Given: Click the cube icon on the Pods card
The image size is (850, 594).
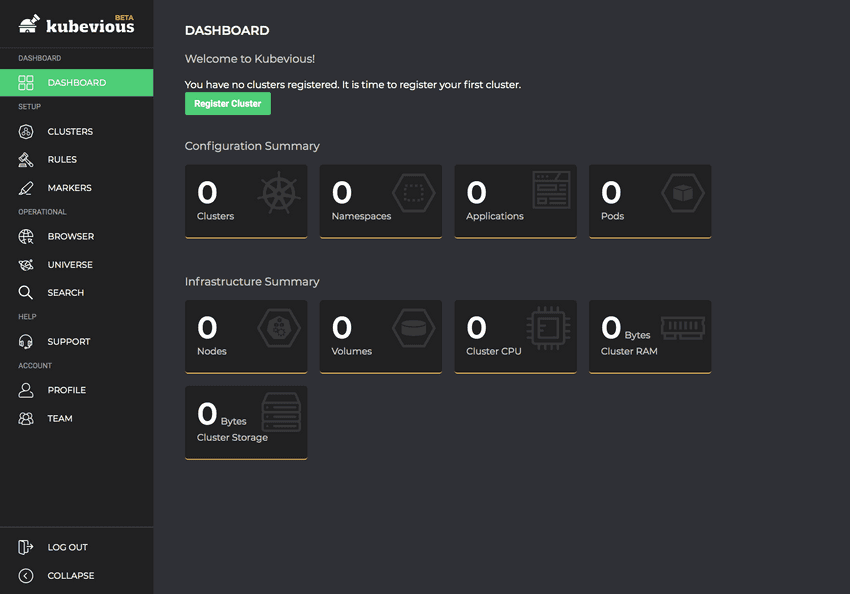Looking at the screenshot, I should [683, 193].
